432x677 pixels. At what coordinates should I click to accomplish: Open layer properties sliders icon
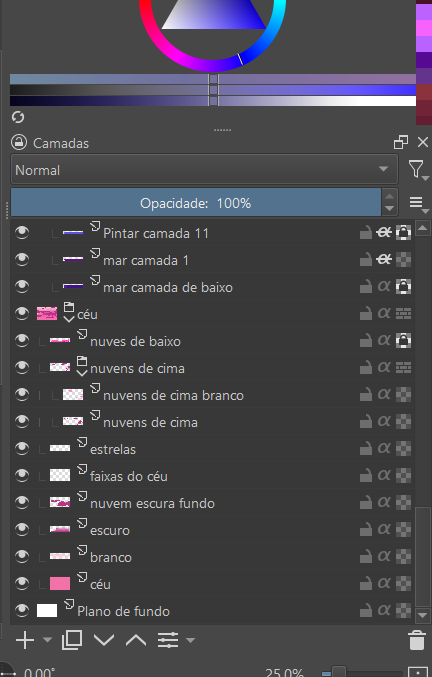click(168, 640)
